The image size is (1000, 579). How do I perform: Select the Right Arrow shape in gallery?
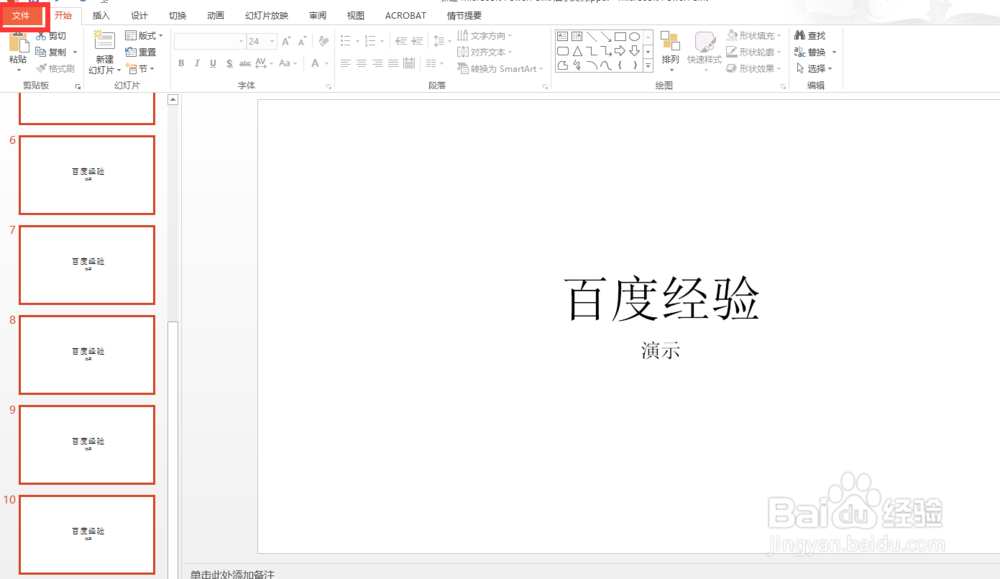tap(620, 51)
